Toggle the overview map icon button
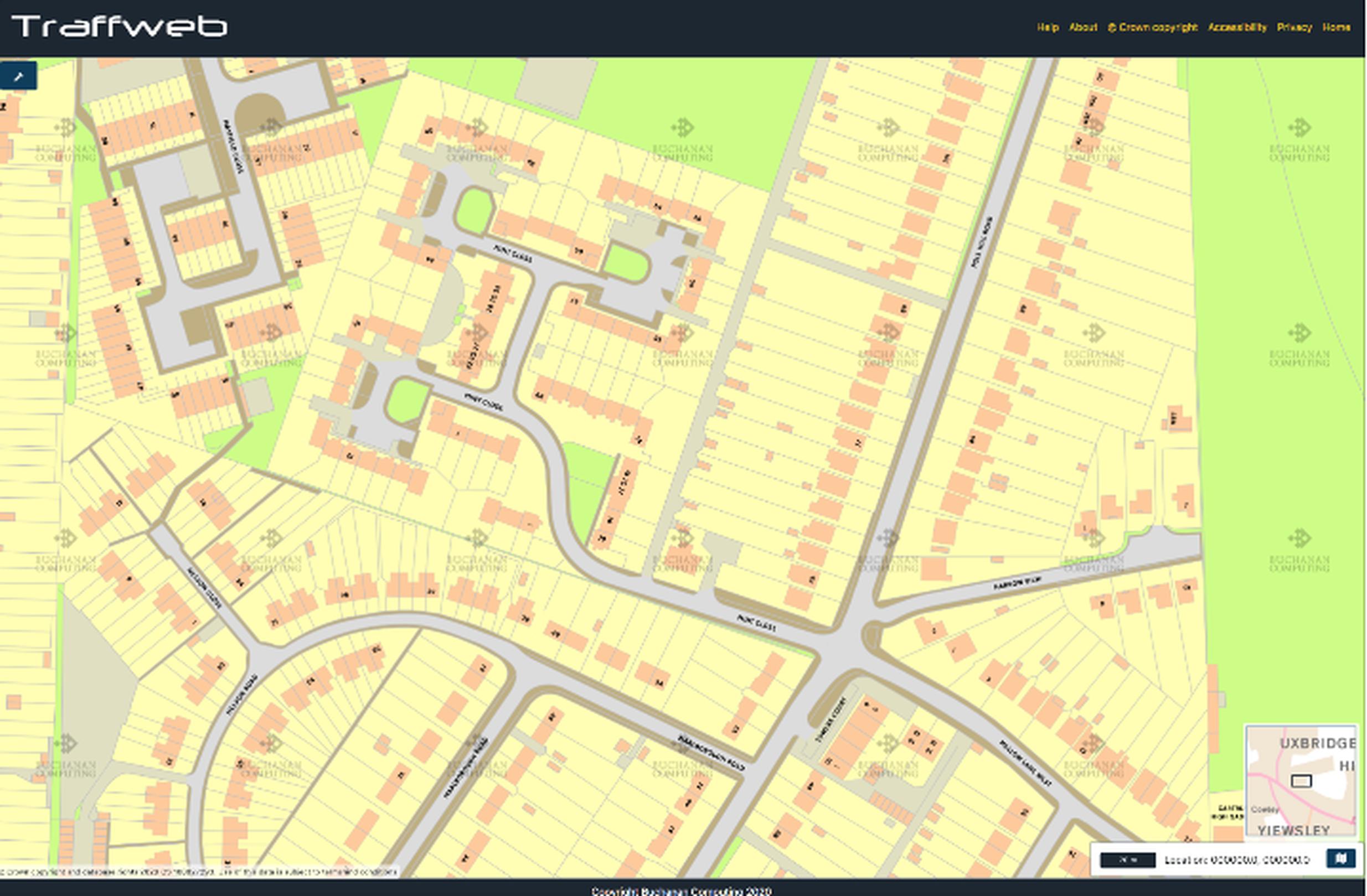Screen dimensions: 1367x896 coord(1341,858)
